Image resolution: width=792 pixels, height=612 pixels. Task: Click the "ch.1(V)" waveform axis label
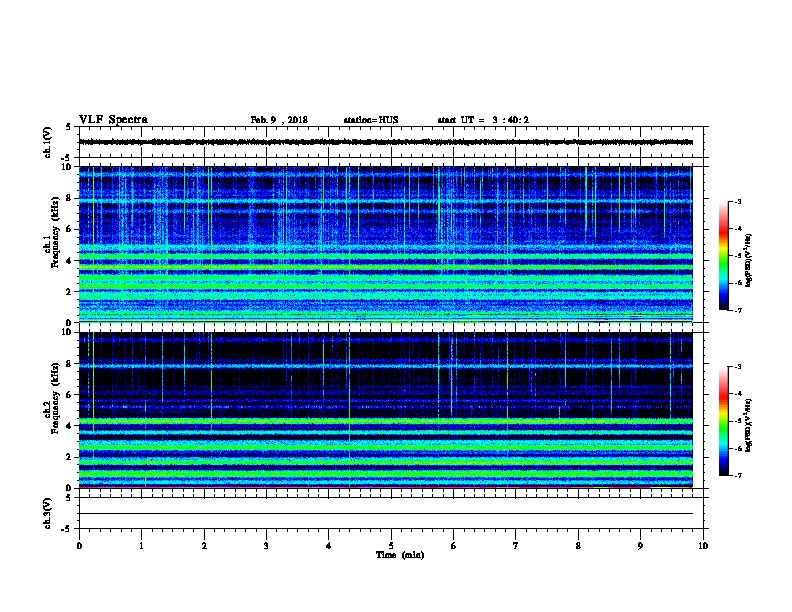47,142
